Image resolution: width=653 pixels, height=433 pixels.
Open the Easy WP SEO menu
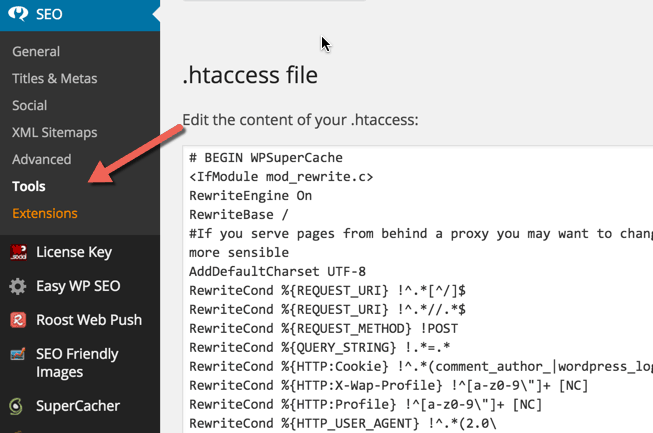pyautogui.click(x=78, y=286)
